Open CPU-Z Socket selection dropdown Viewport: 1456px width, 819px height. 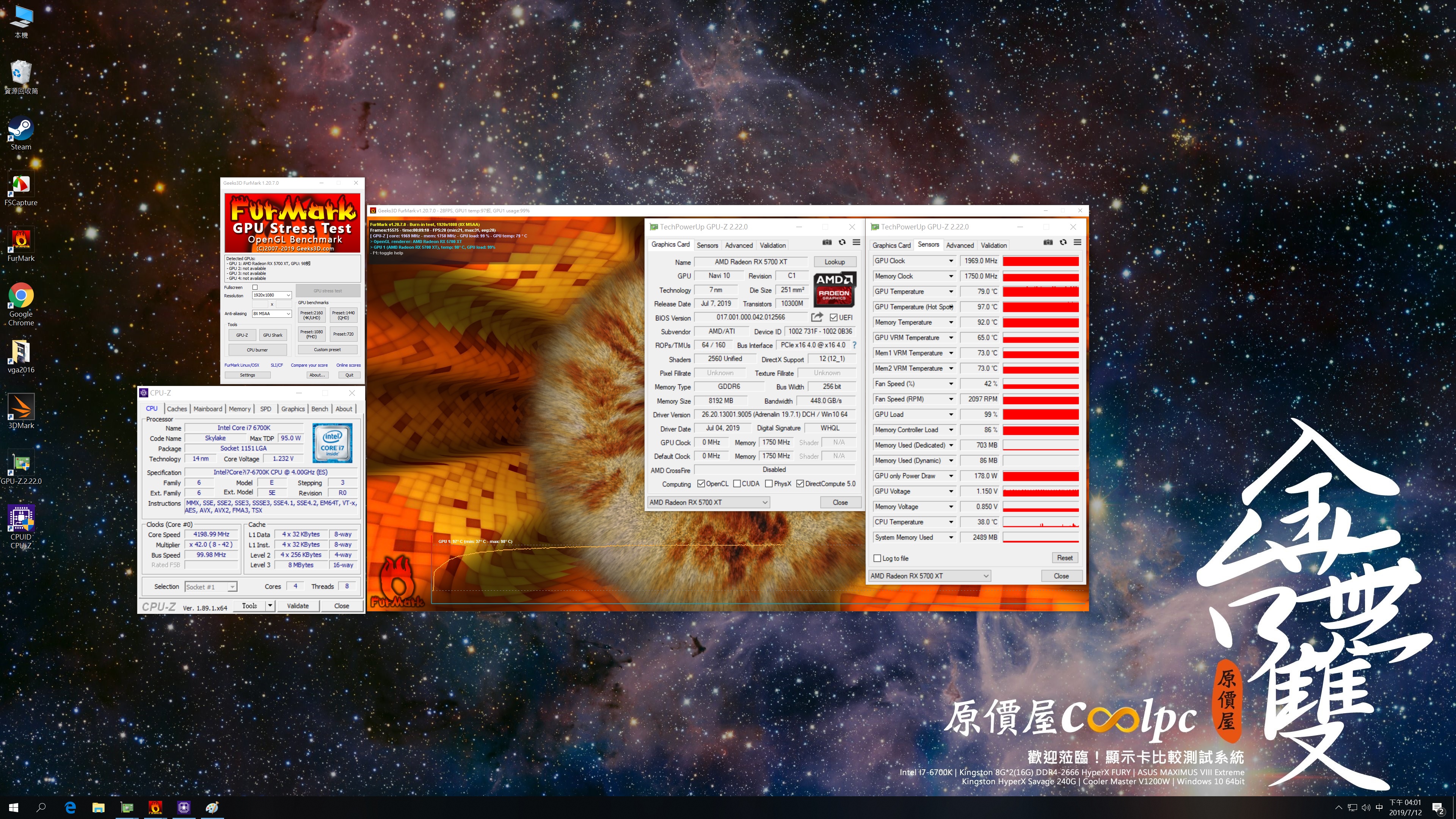pyautogui.click(x=211, y=587)
